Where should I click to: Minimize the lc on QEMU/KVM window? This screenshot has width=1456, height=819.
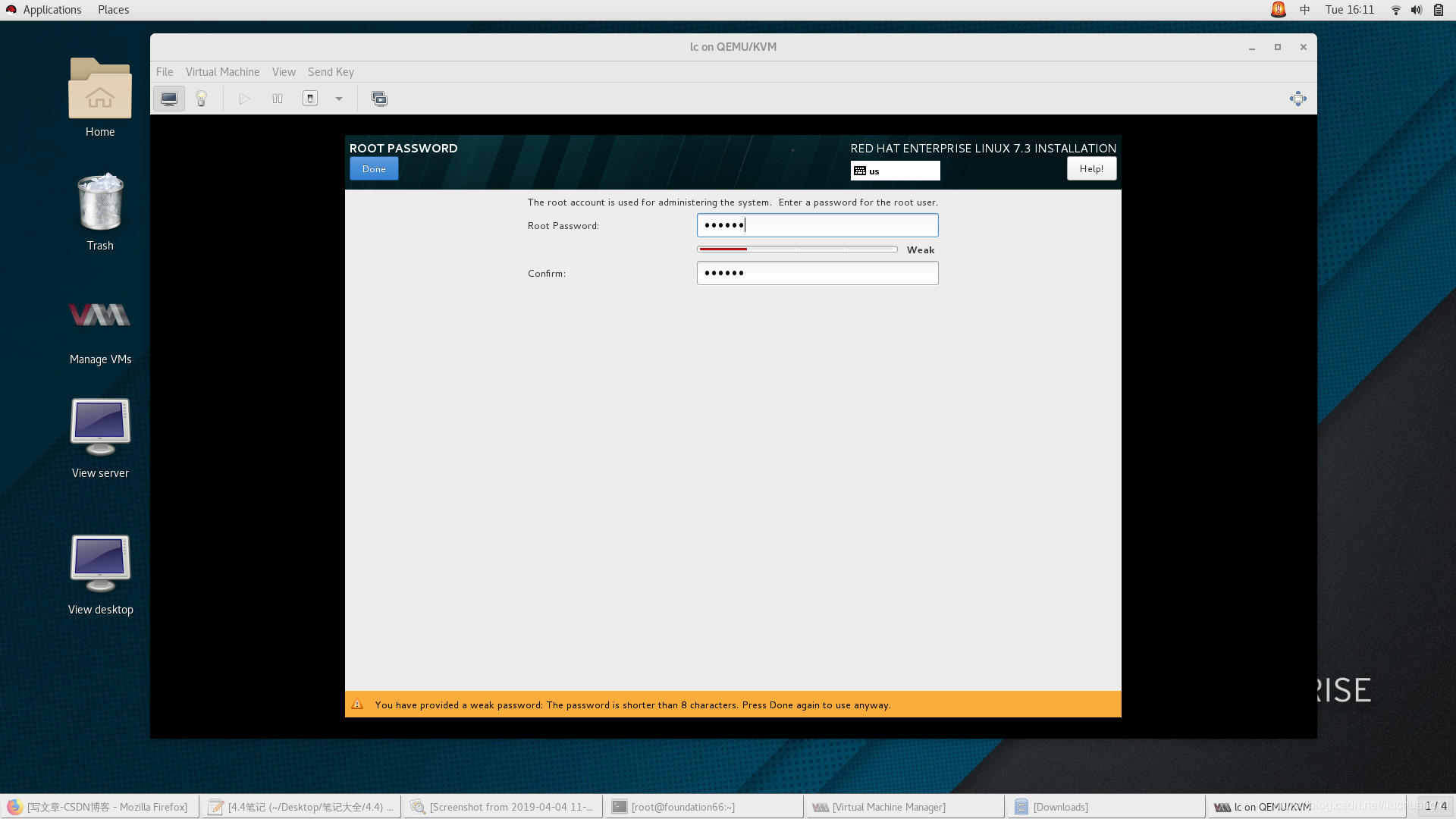point(1252,47)
